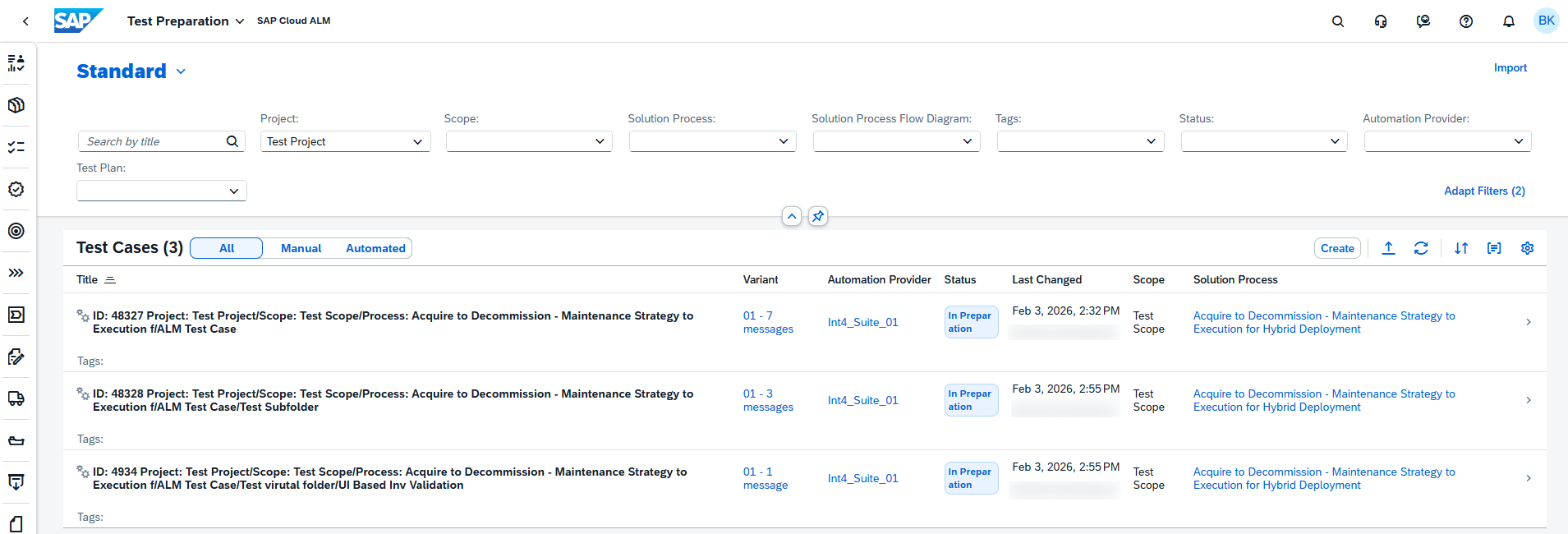Pin the filter header bar
This screenshot has width=1568, height=534.
(818, 217)
